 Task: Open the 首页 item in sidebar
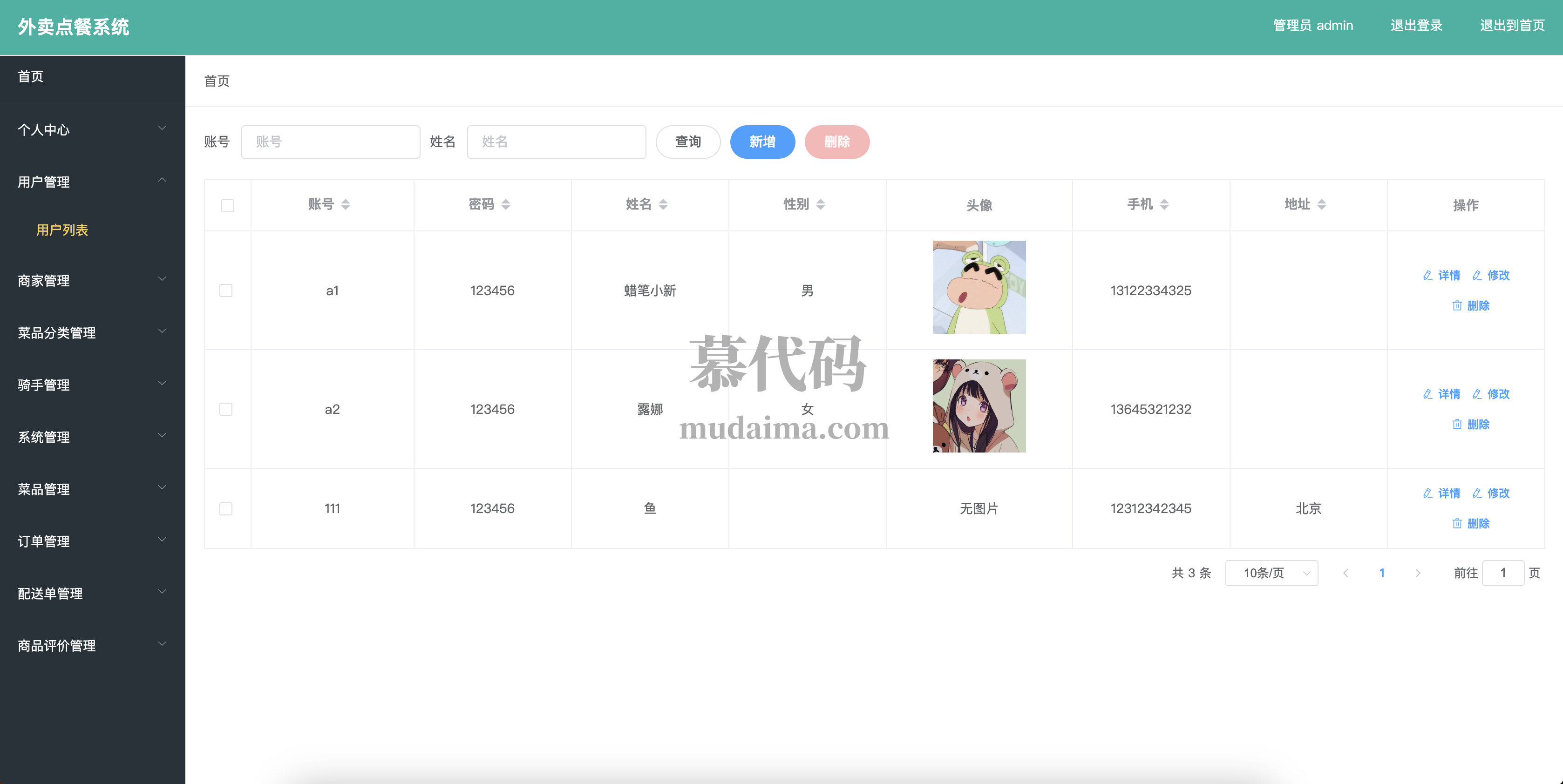(31, 76)
